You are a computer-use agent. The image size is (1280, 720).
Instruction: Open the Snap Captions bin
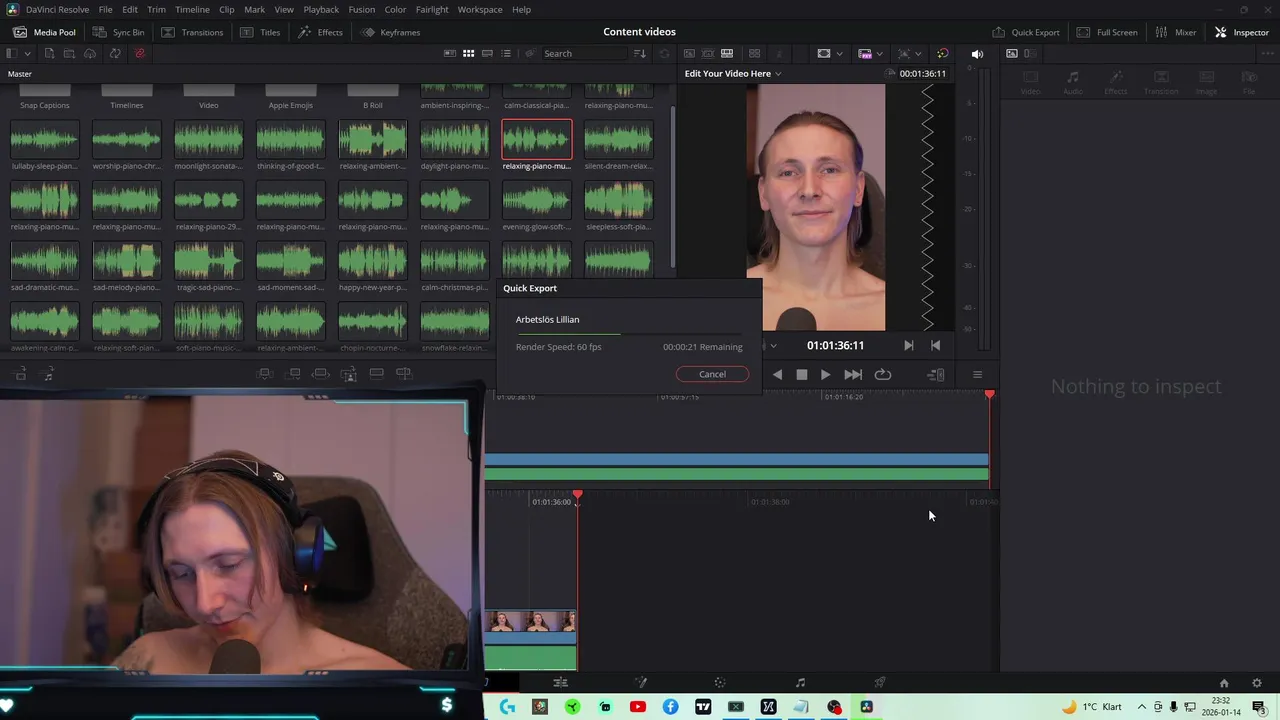44,97
